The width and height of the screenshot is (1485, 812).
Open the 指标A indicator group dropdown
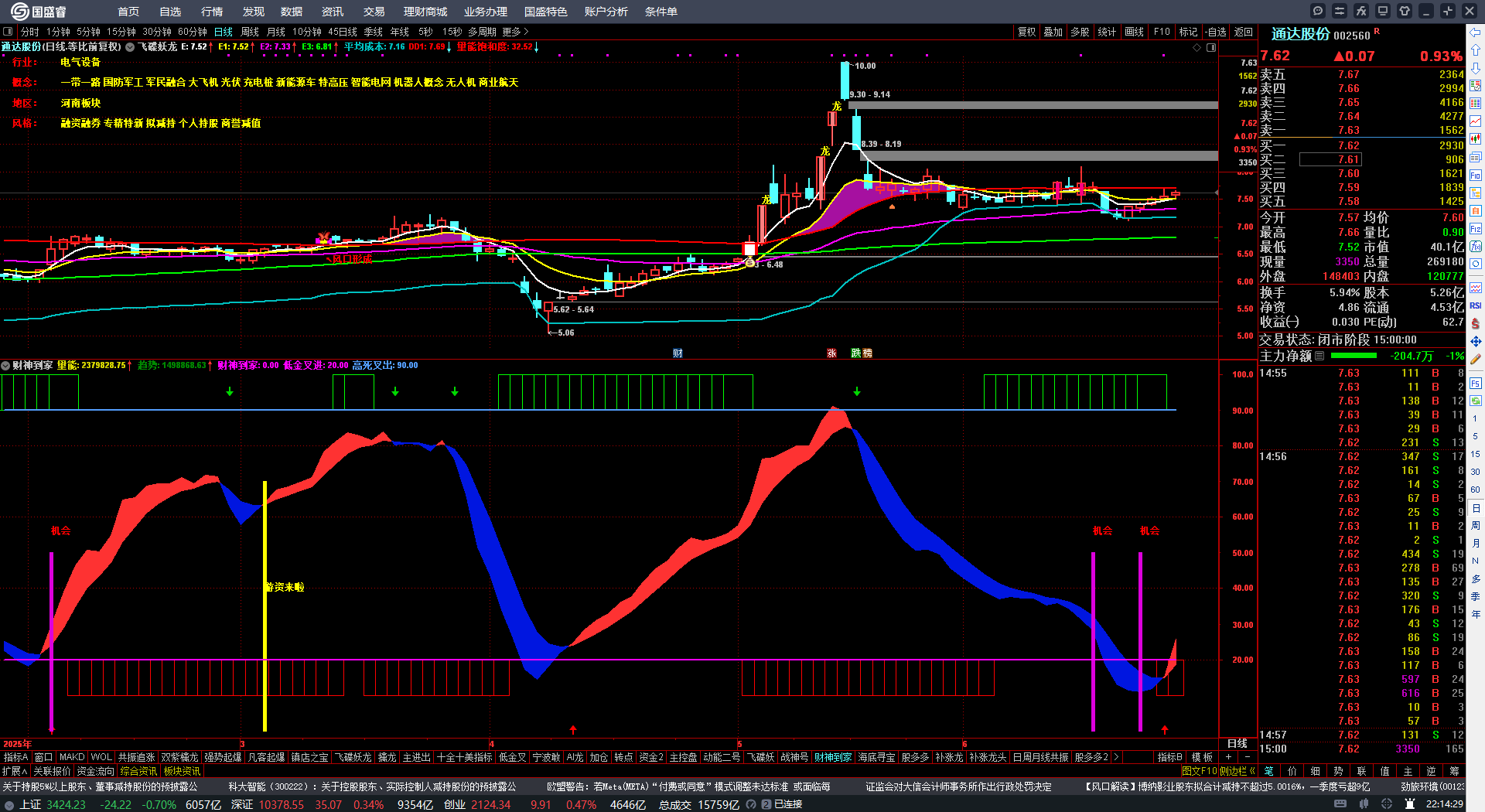click(15, 757)
